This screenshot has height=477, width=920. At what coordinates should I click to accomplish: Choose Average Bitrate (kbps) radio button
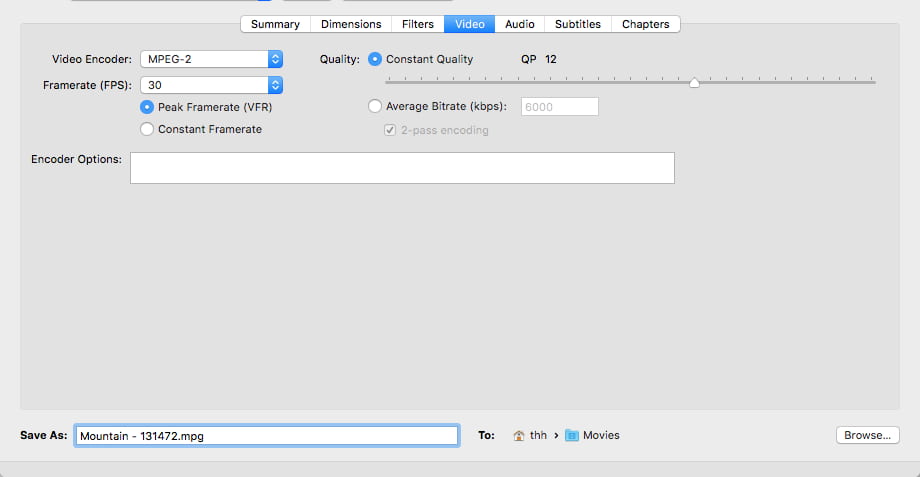(374, 106)
